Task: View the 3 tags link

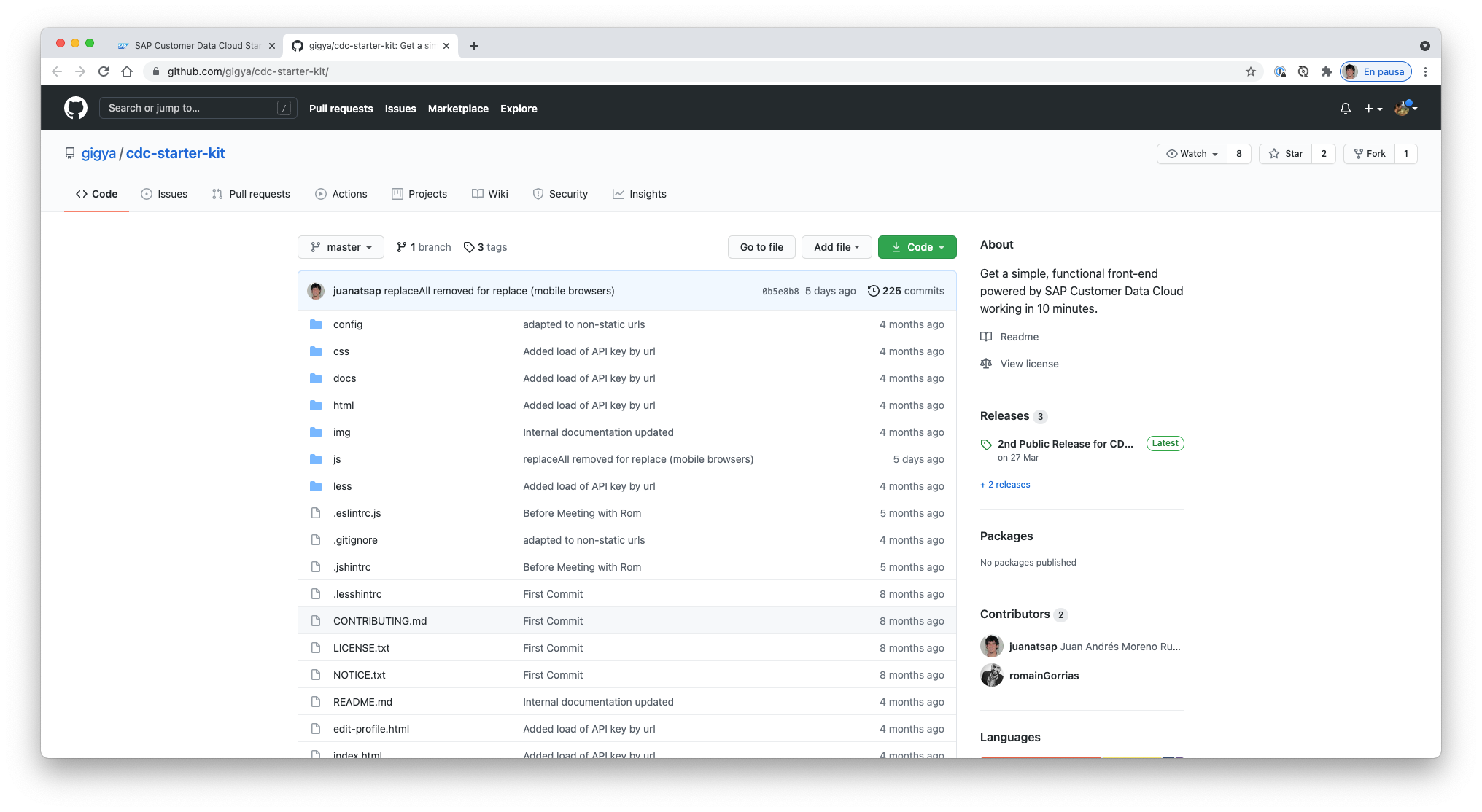Action: click(x=485, y=247)
